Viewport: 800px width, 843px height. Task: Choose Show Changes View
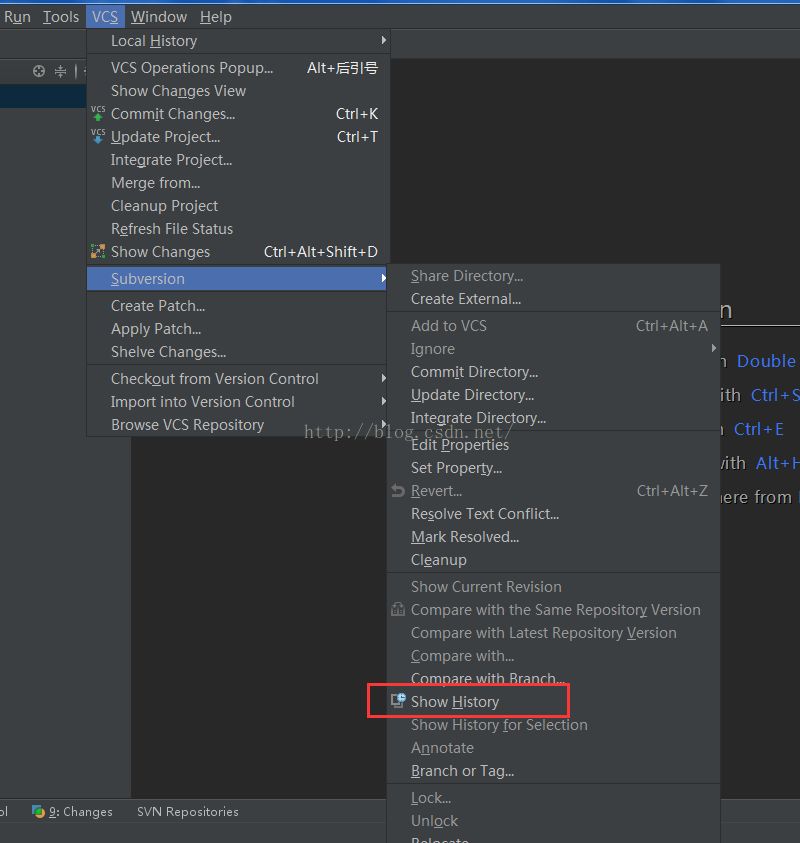pos(237,91)
